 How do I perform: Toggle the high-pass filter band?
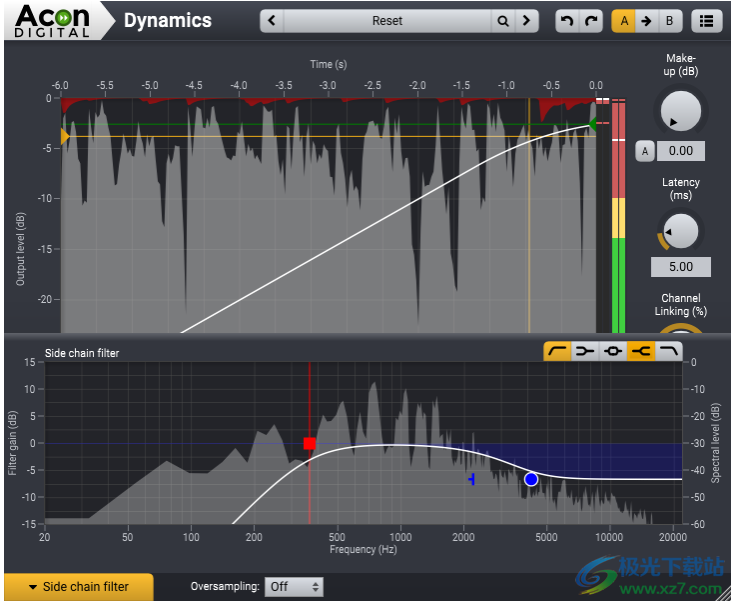[557, 351]
